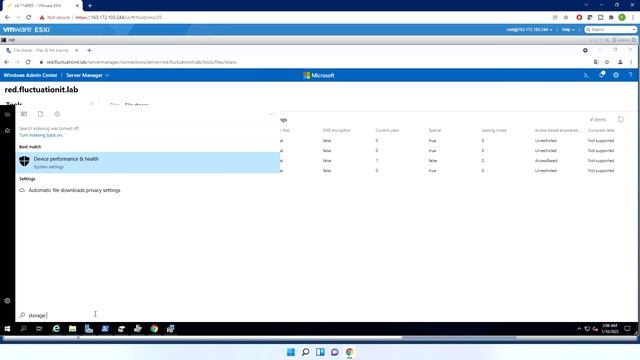640x360 pixels.
Task: Click the inner red.fluctuationit.lab address bar
Action: [141, 62]
